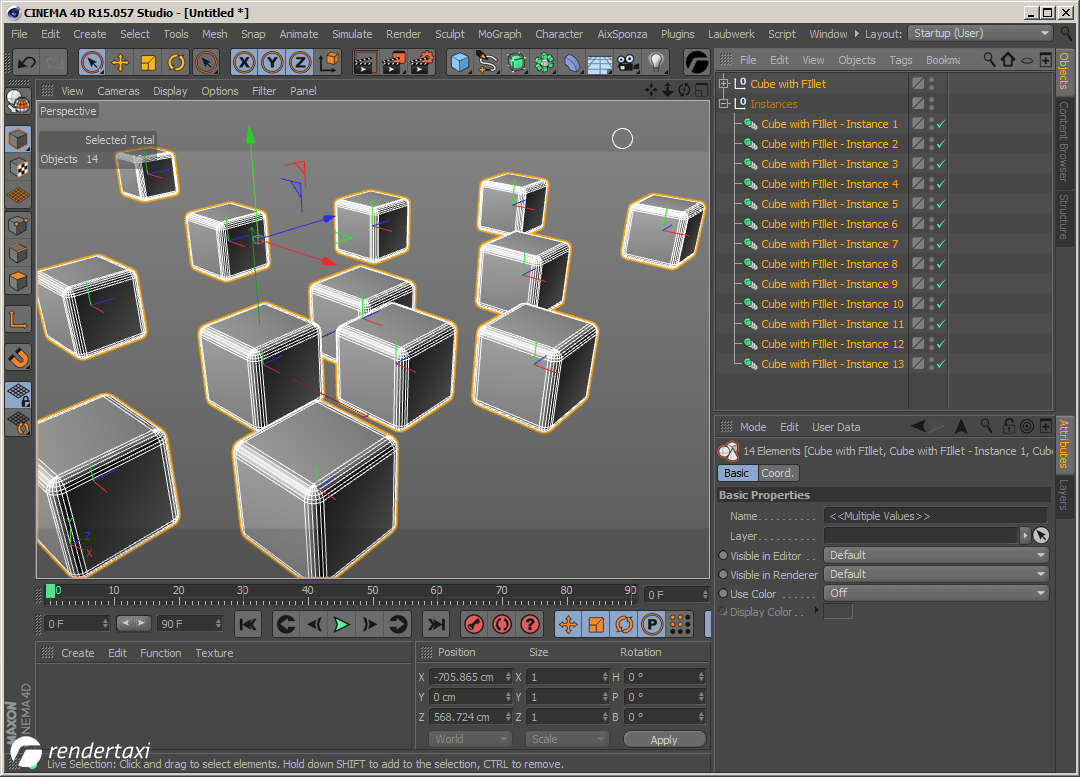Image resolution: width=1080 pixels, height=777 pixels.
Task: Click the coordinate system icon
Action: click(x=329, y=63)
